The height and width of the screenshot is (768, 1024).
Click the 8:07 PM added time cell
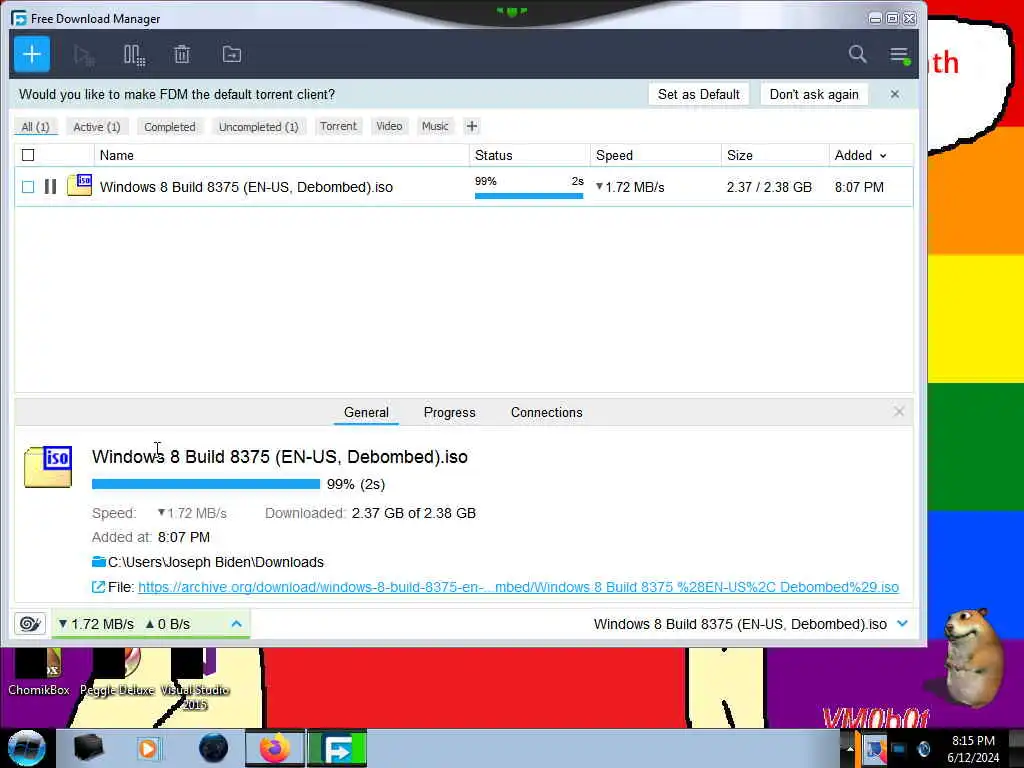pyautogui.click(x=859, y=187)
